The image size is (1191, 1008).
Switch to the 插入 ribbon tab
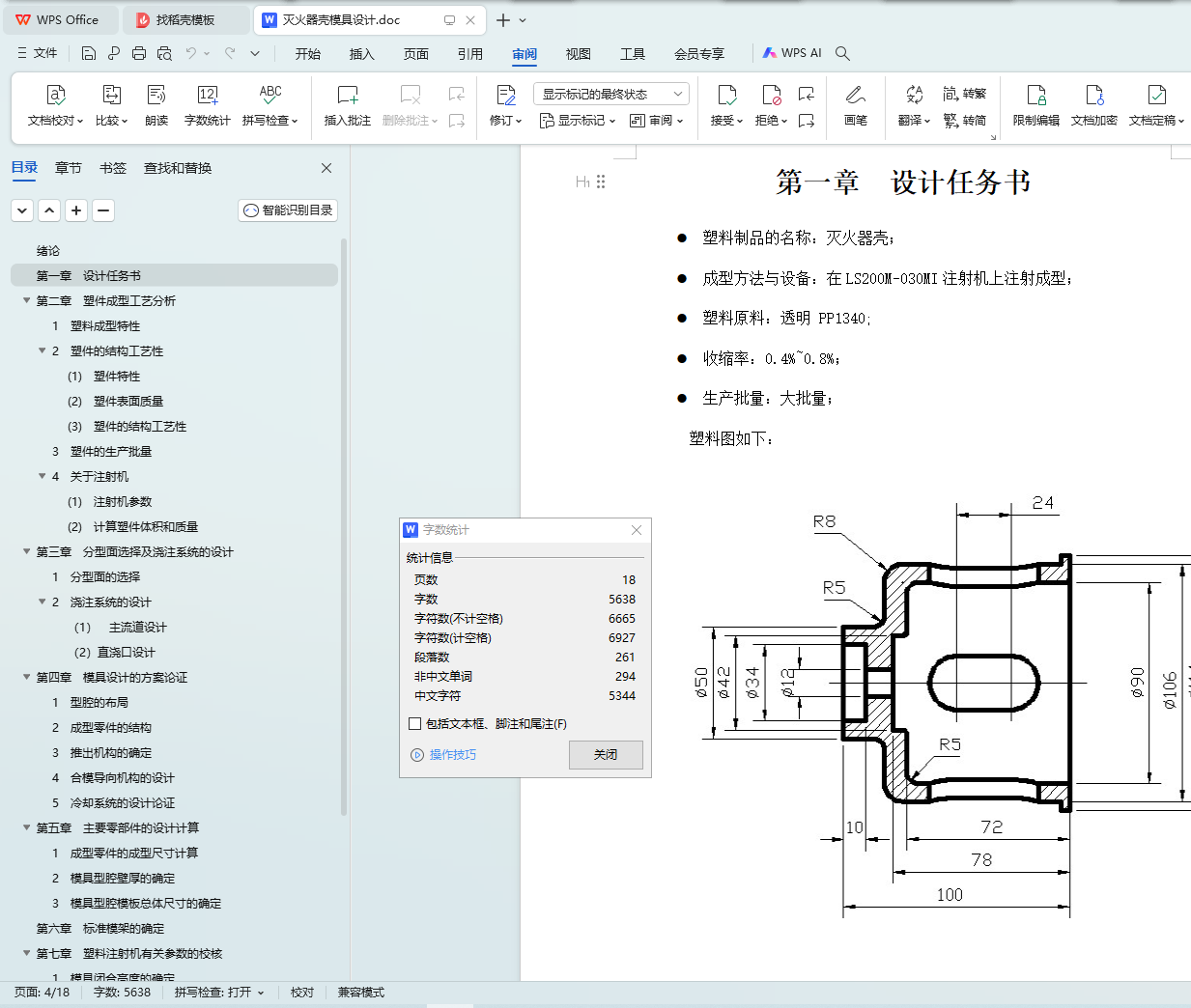362,54
